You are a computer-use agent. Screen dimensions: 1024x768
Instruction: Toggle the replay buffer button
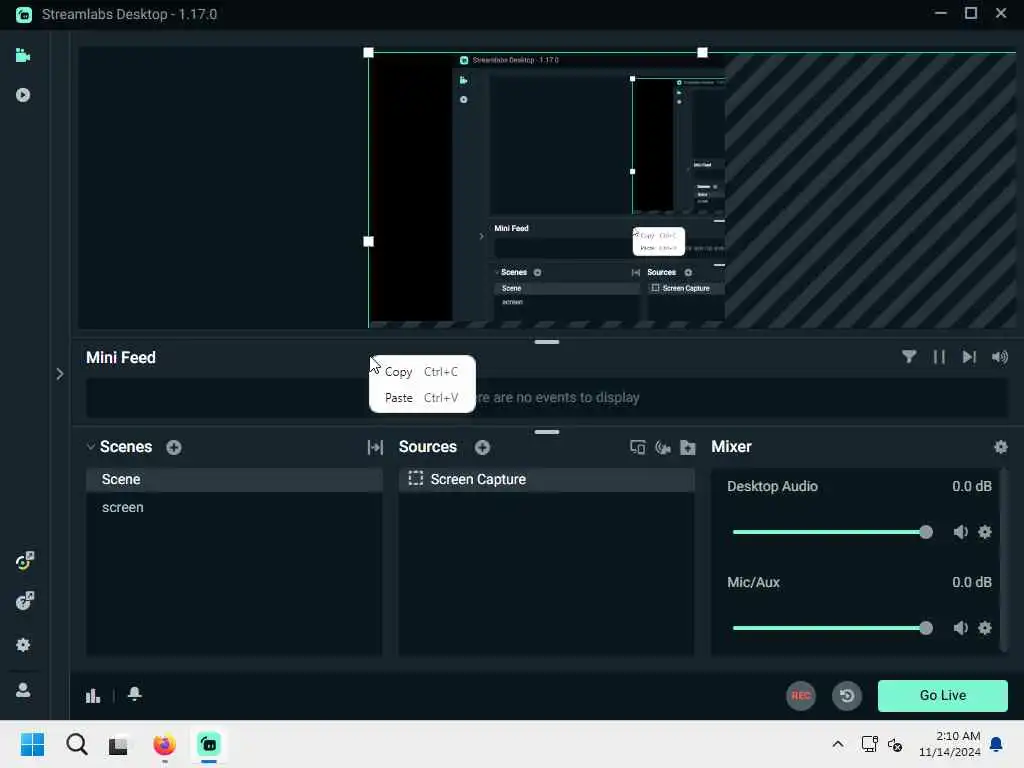847,696
